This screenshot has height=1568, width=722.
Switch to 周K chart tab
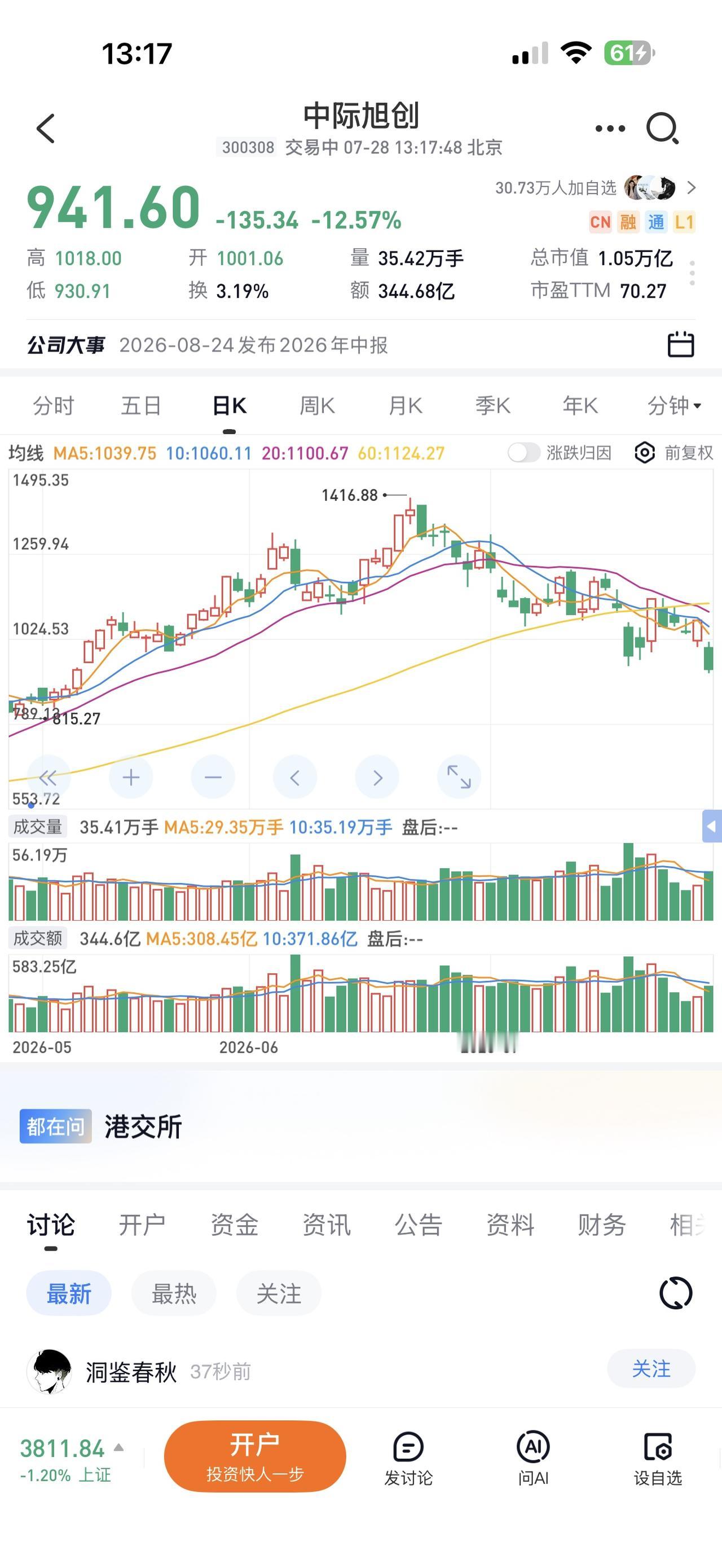pos(317,405)
